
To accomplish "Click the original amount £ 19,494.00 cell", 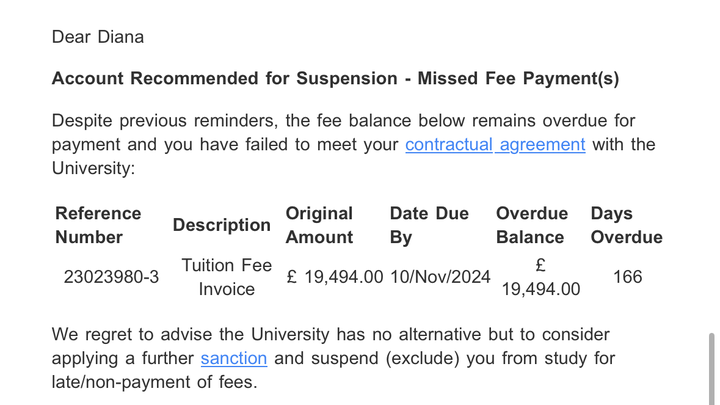I will click(335, 277).
